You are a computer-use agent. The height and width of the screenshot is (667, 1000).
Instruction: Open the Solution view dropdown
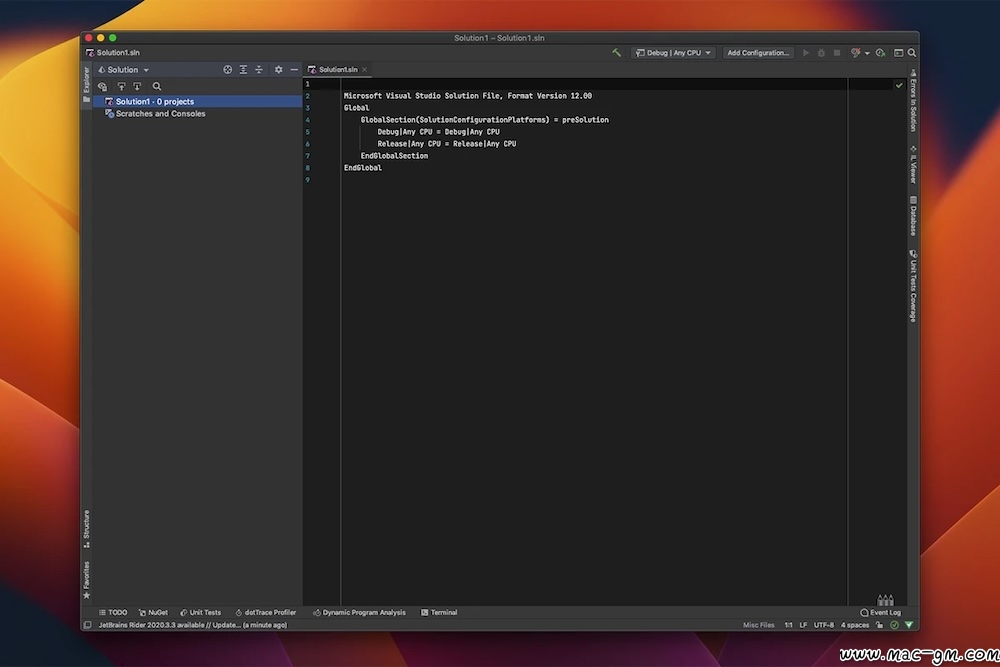123,70
